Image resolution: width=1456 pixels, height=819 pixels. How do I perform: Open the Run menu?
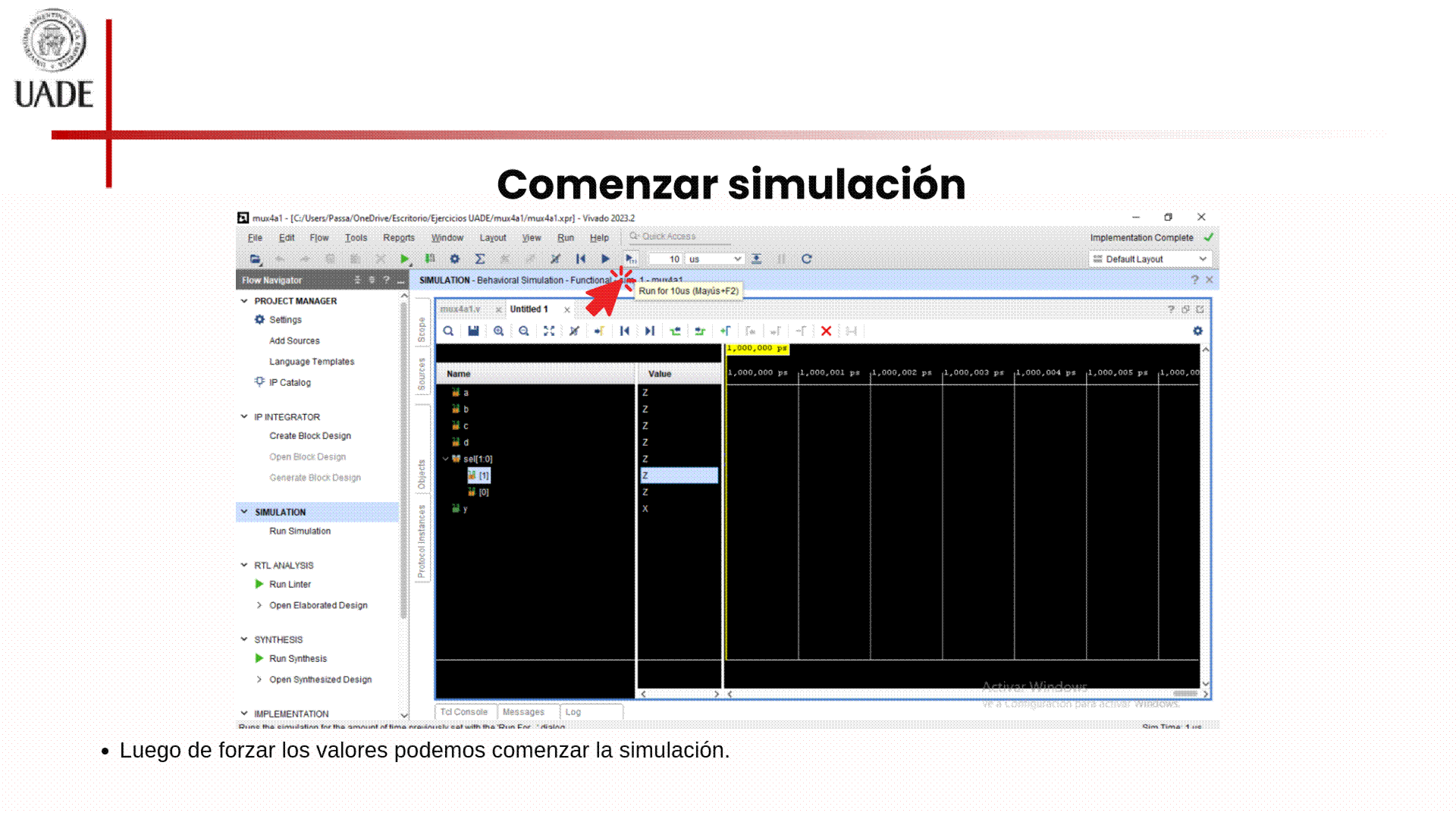(x=565, y=237)
